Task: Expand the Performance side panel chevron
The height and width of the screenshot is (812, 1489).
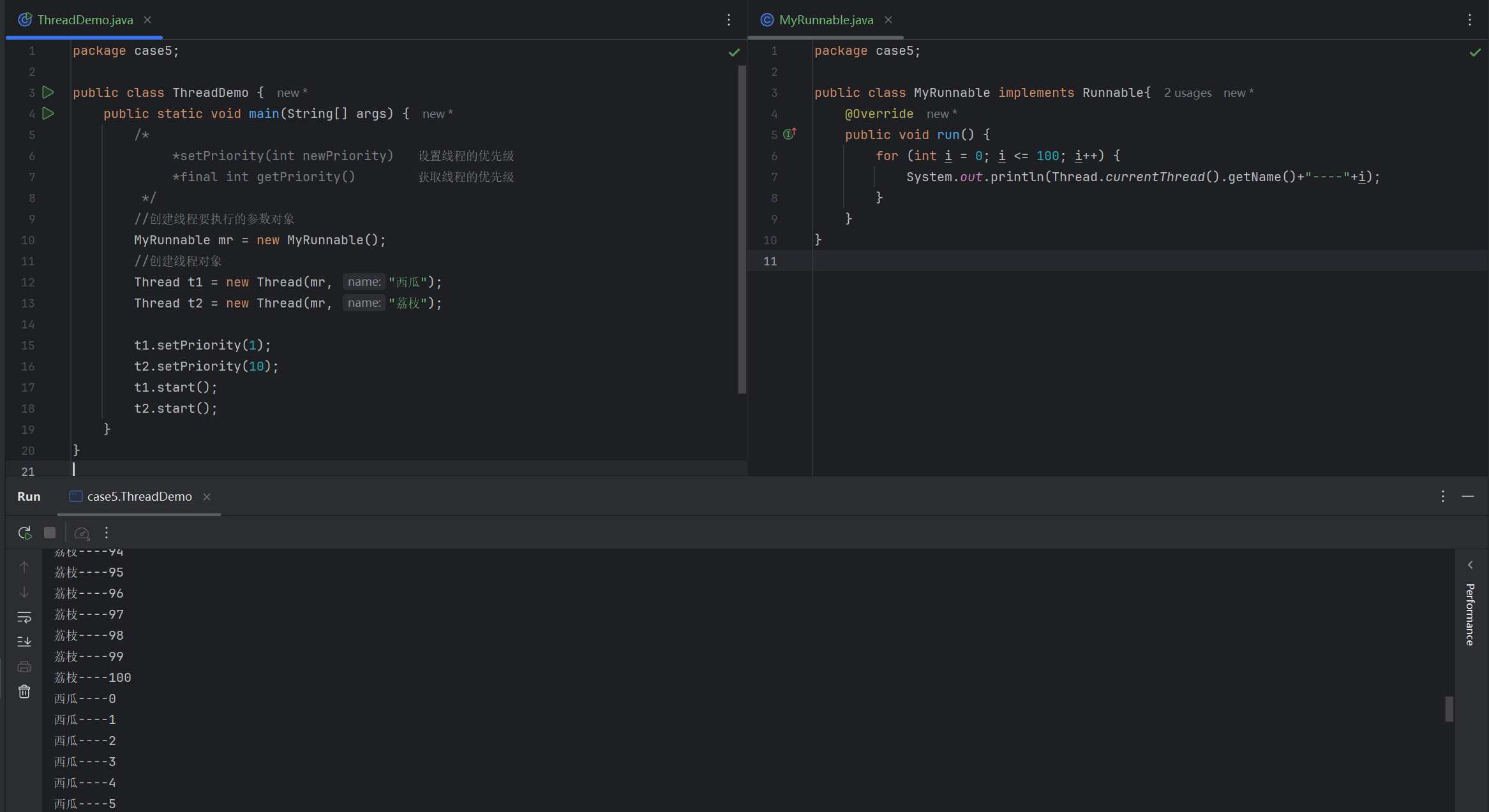Action: pos(1470,565)
